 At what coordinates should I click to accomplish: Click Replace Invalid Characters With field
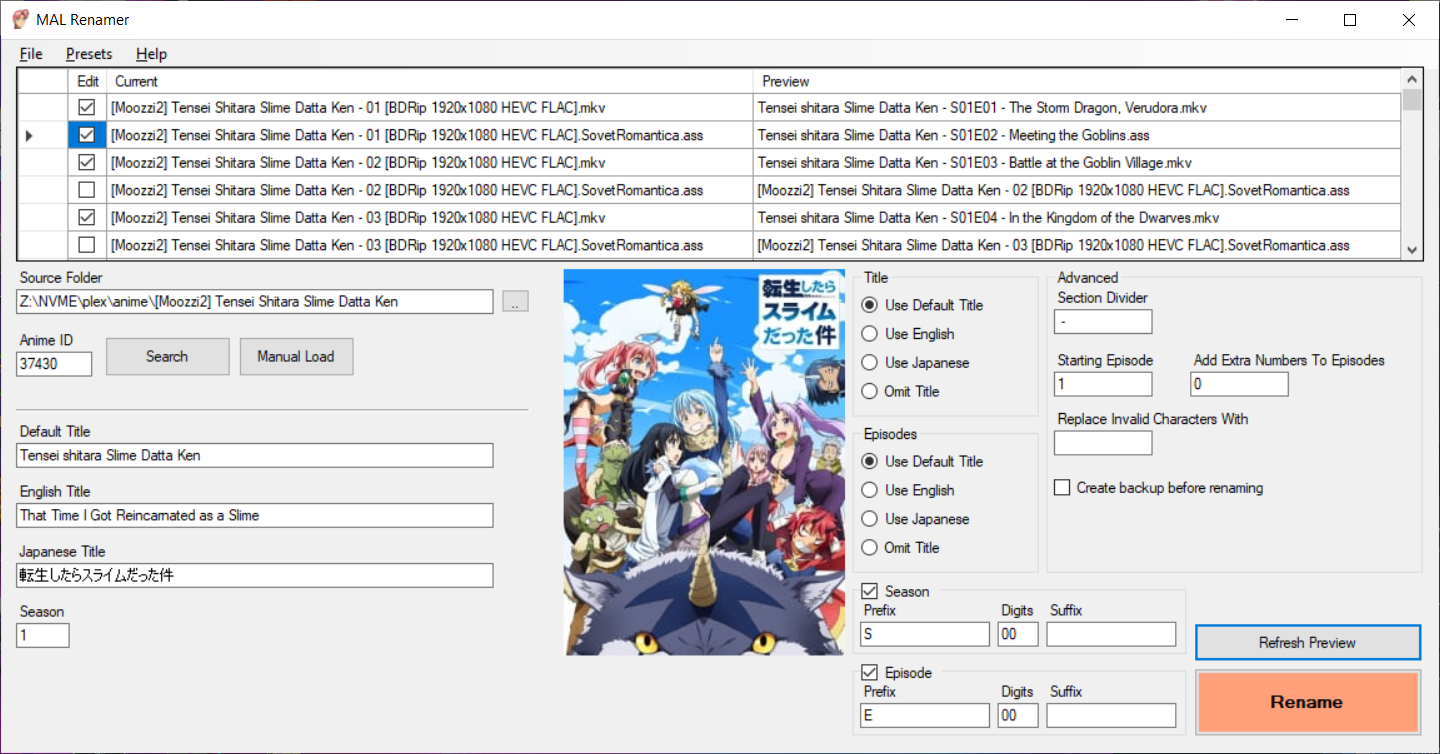click(x=1103, y=442)
